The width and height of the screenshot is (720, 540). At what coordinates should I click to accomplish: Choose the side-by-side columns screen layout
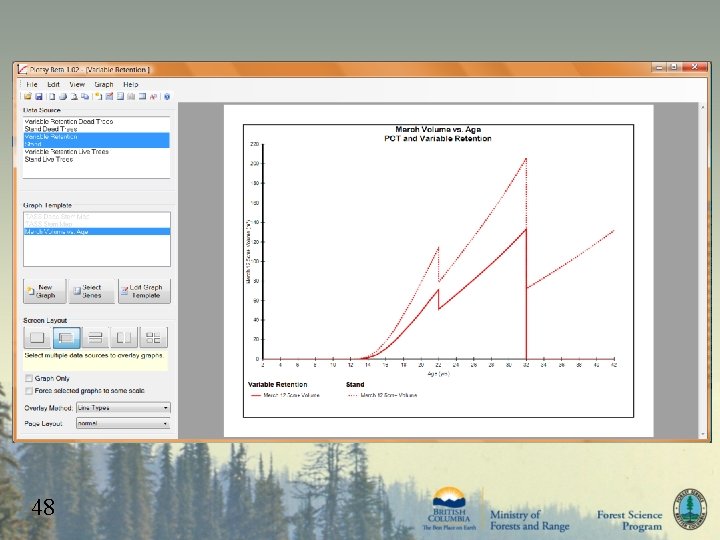[x=124, y=338]
